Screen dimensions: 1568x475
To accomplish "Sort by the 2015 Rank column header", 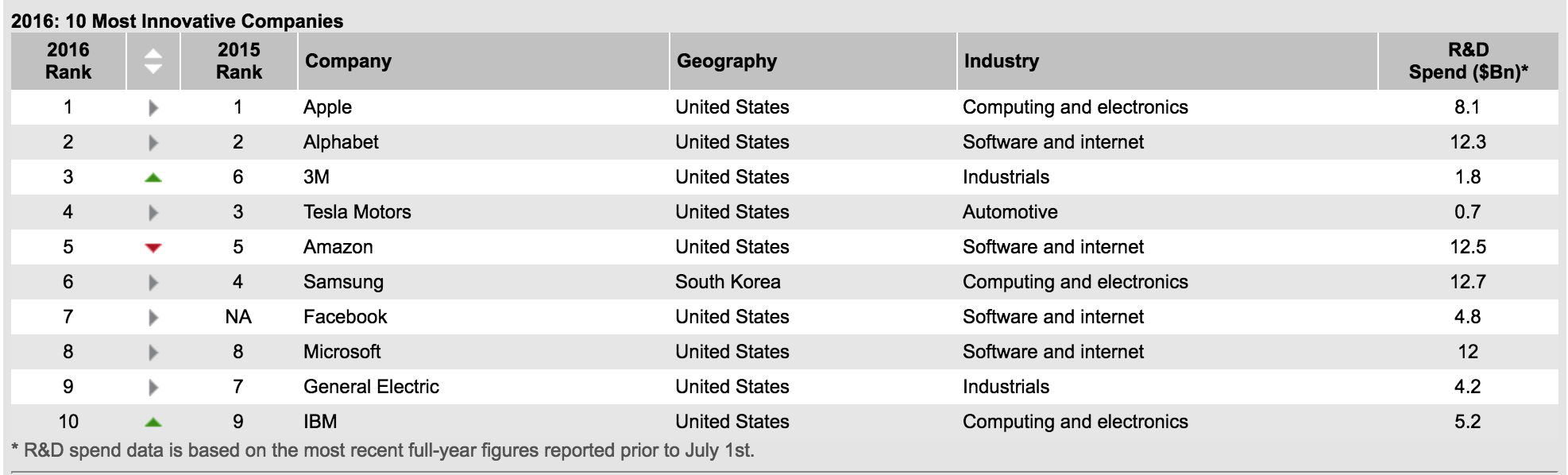I will [238, 61].
